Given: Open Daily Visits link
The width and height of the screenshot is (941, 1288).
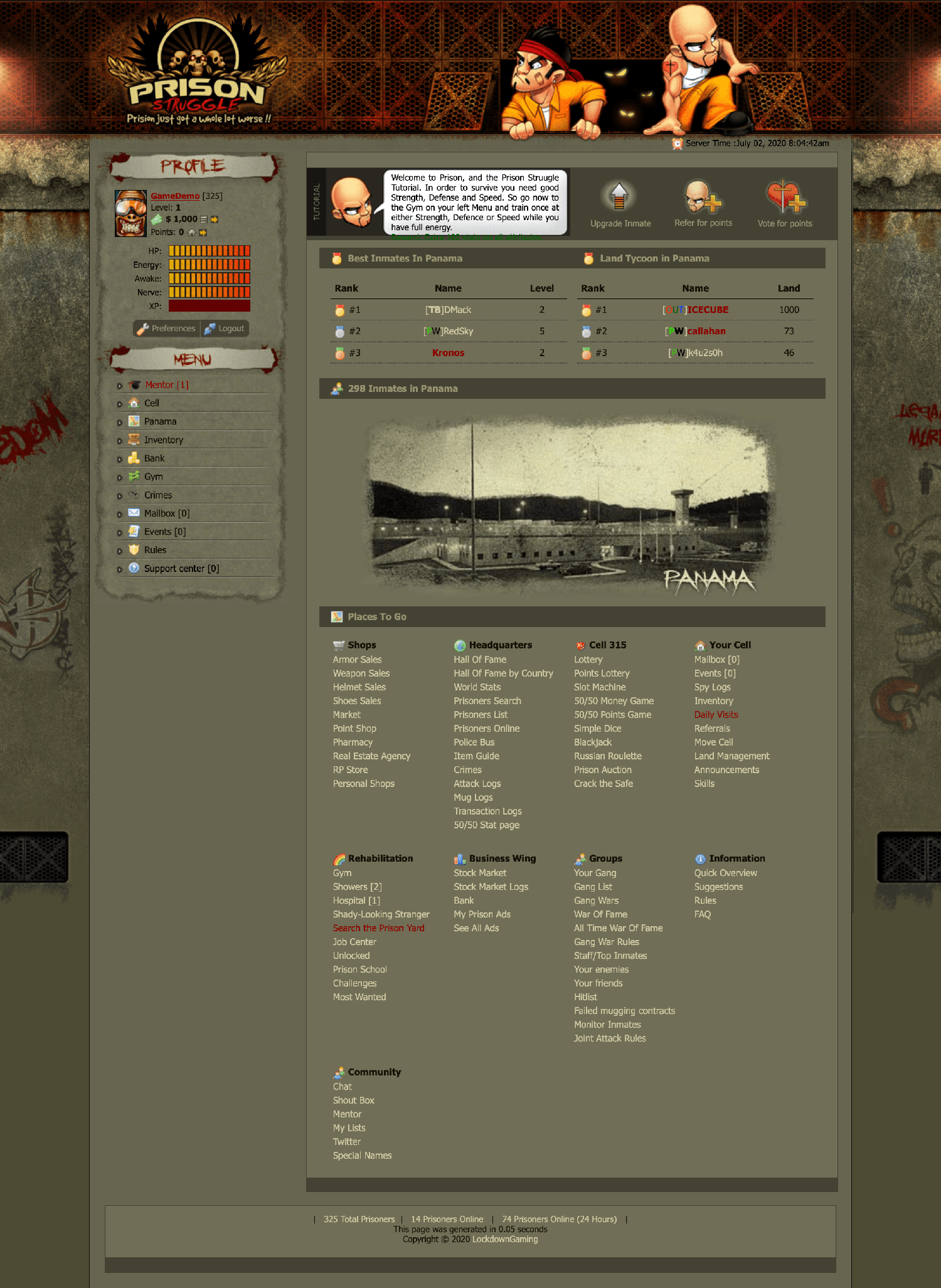Looking at the screenshot, I should click(716, 715).
